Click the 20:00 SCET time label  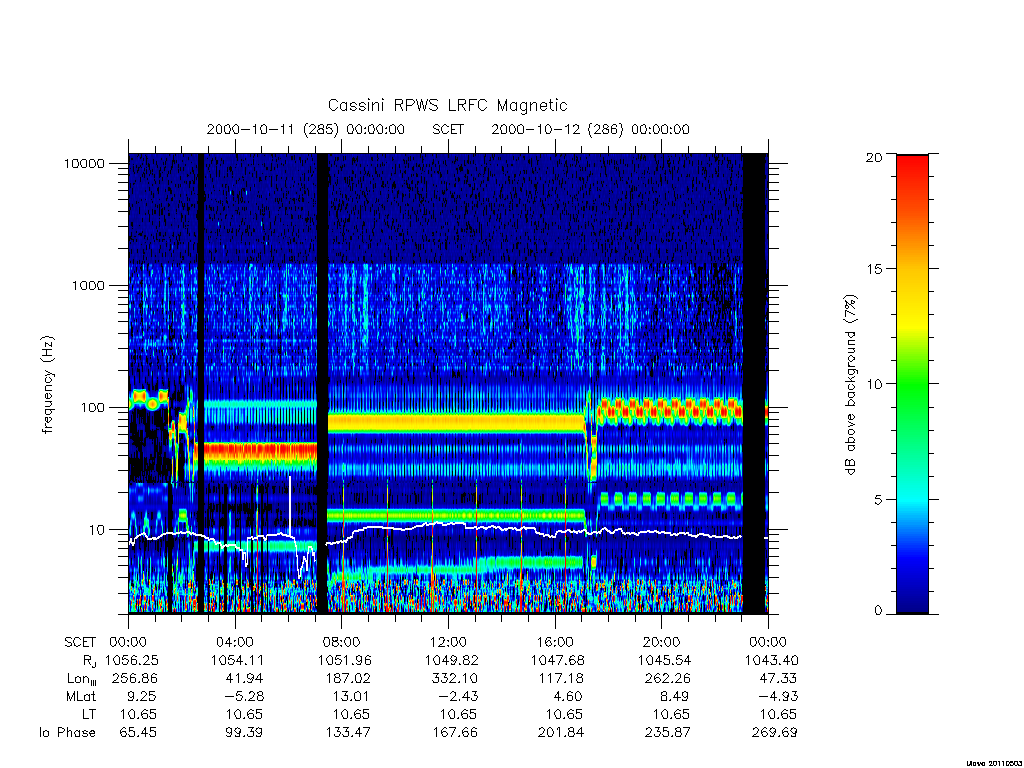(662, 642)
